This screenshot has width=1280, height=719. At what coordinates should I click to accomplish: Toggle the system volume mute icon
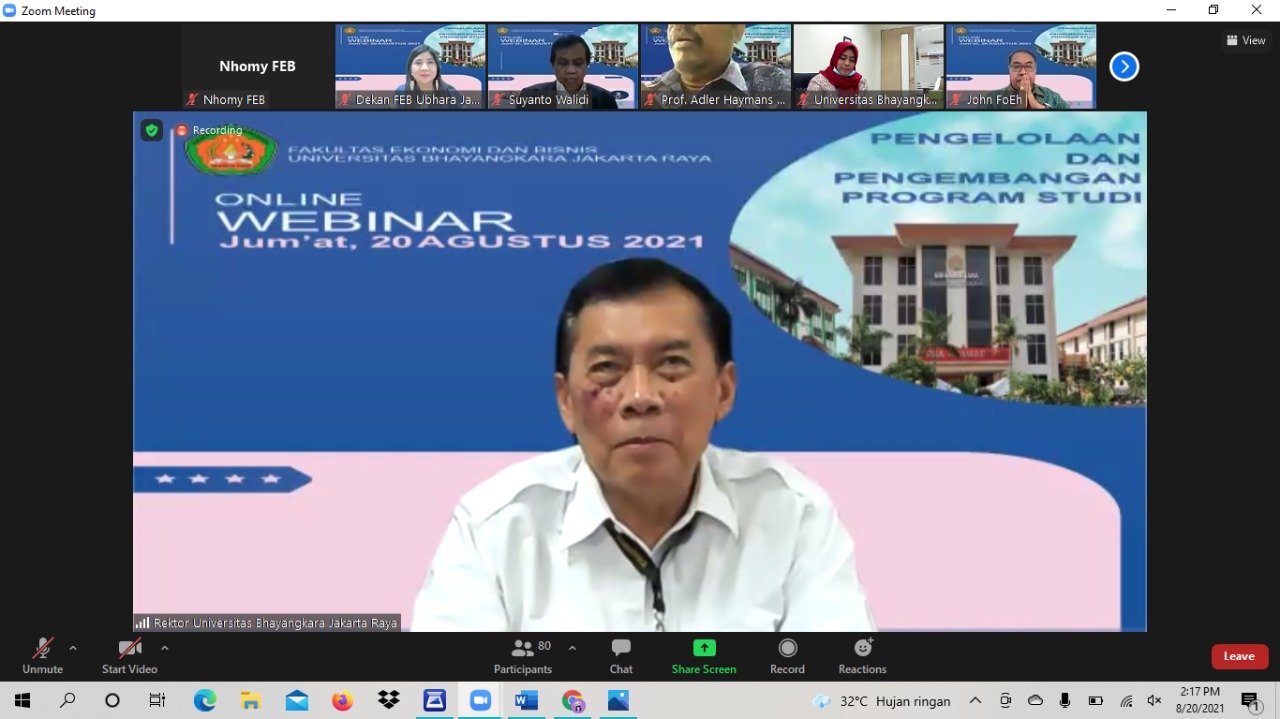(1154, 700)
